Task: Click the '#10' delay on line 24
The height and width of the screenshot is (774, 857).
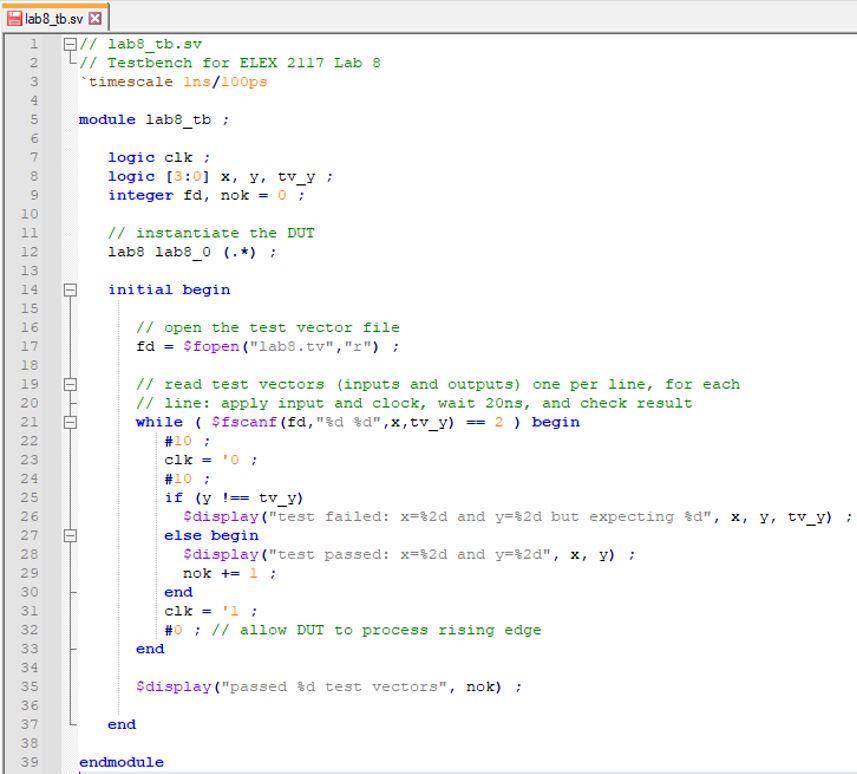Action: (x=178, y=479)
